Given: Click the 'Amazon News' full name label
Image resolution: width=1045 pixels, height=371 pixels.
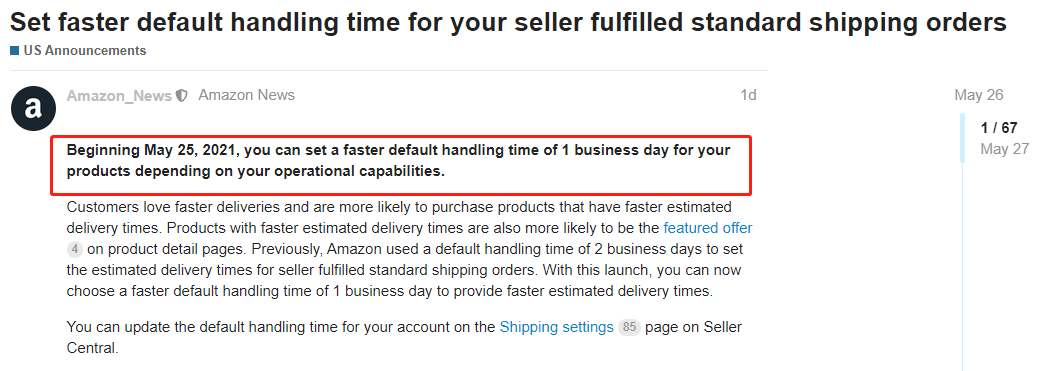Looking at the screenshot, I should pos(247,95).
